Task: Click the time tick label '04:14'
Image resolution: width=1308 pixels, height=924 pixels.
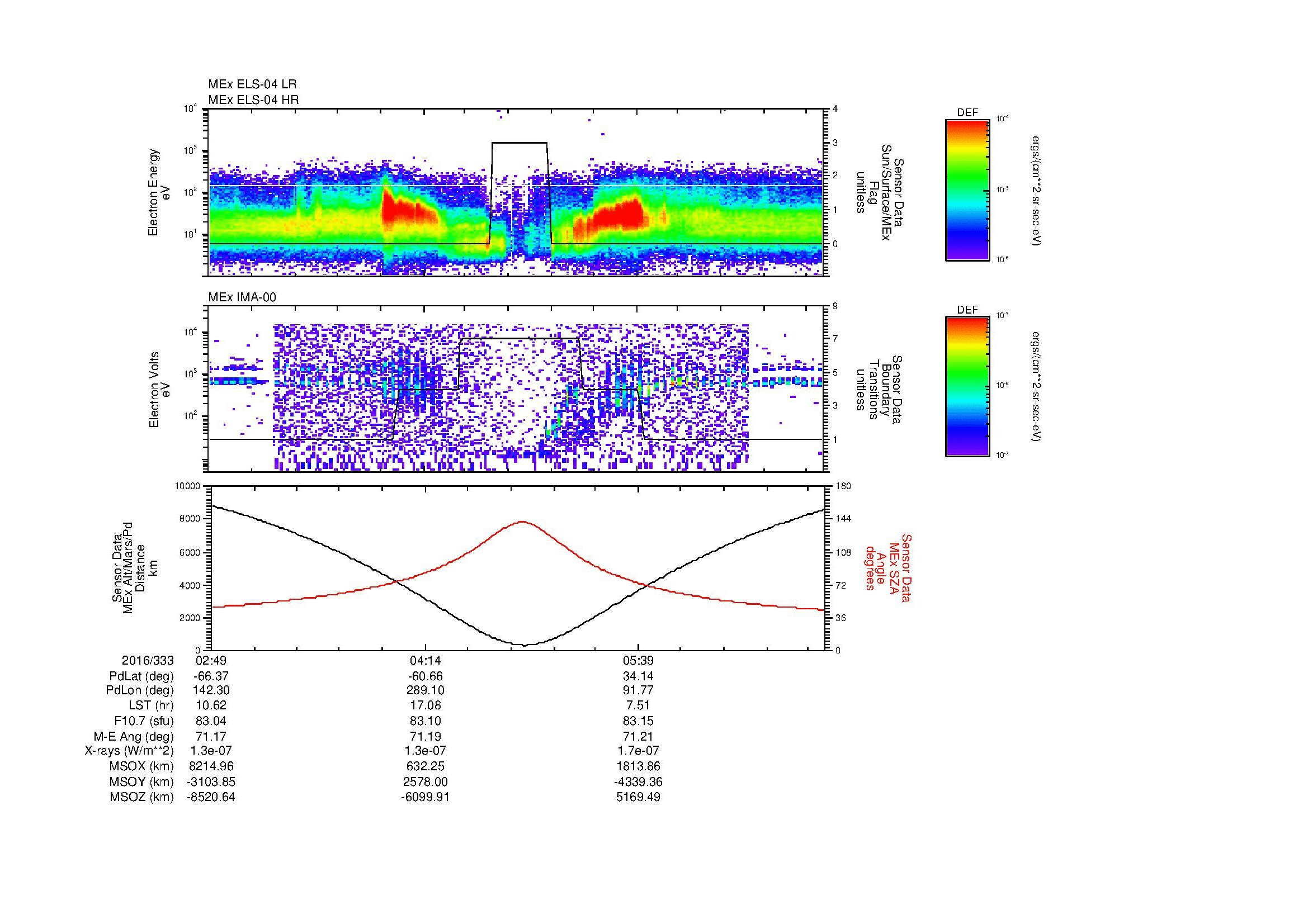Action: click(x=425, y=660)
